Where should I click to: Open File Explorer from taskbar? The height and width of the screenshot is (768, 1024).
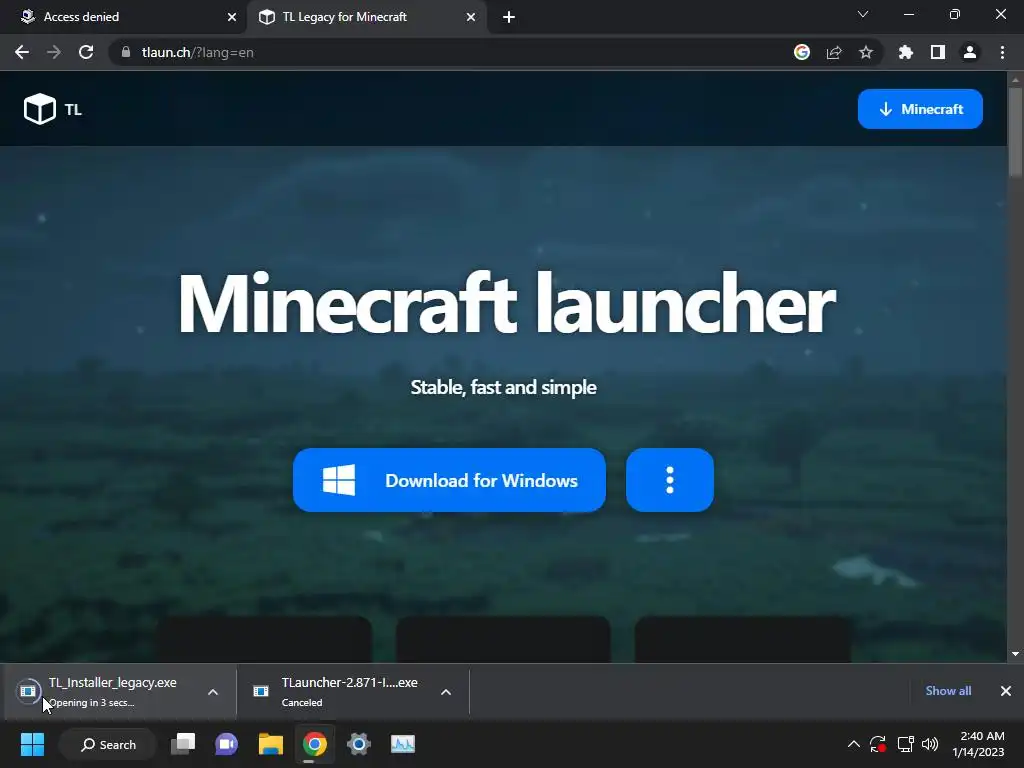point(270,744)
